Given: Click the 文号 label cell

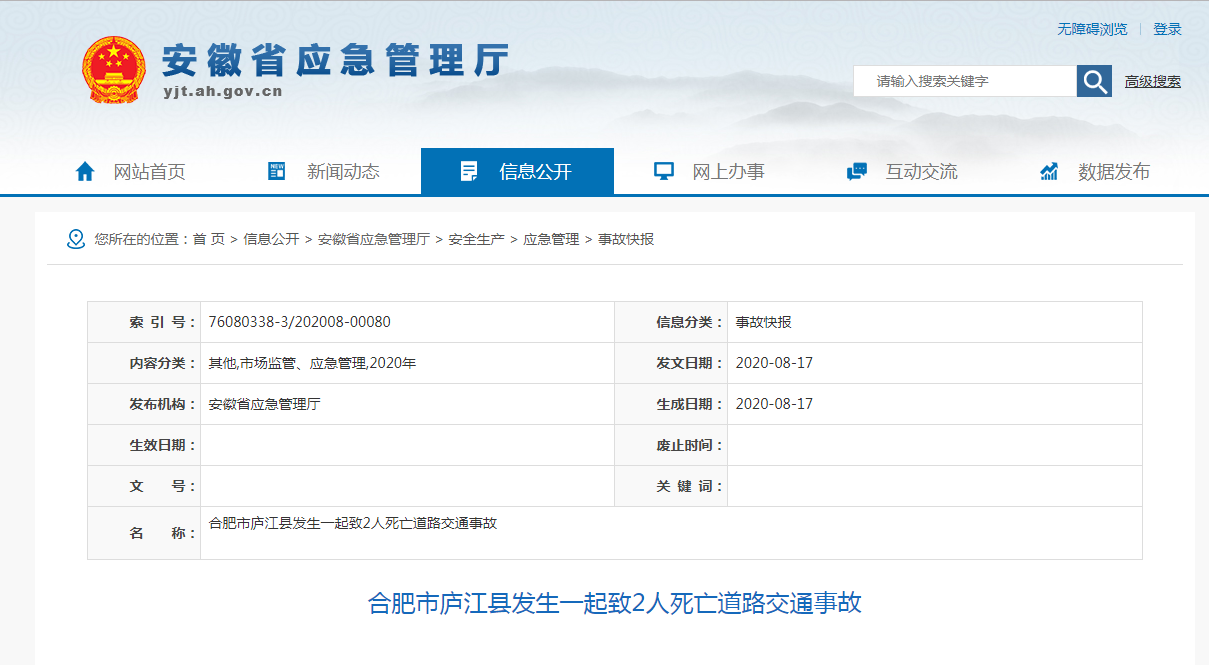Looking at the screenshot, I should pyautogui.click(x=144, y=486).
